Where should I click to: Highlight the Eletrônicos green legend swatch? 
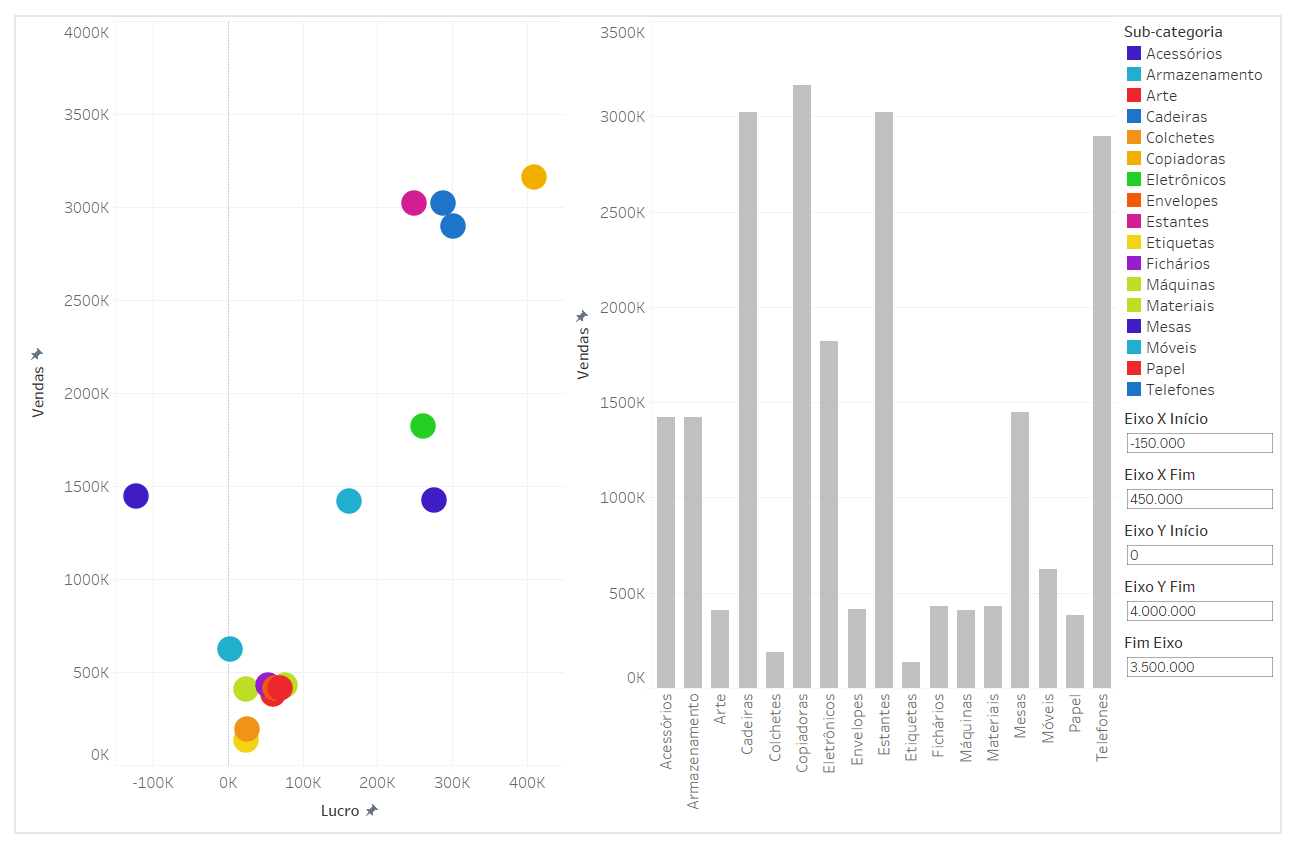[1134, 180]
